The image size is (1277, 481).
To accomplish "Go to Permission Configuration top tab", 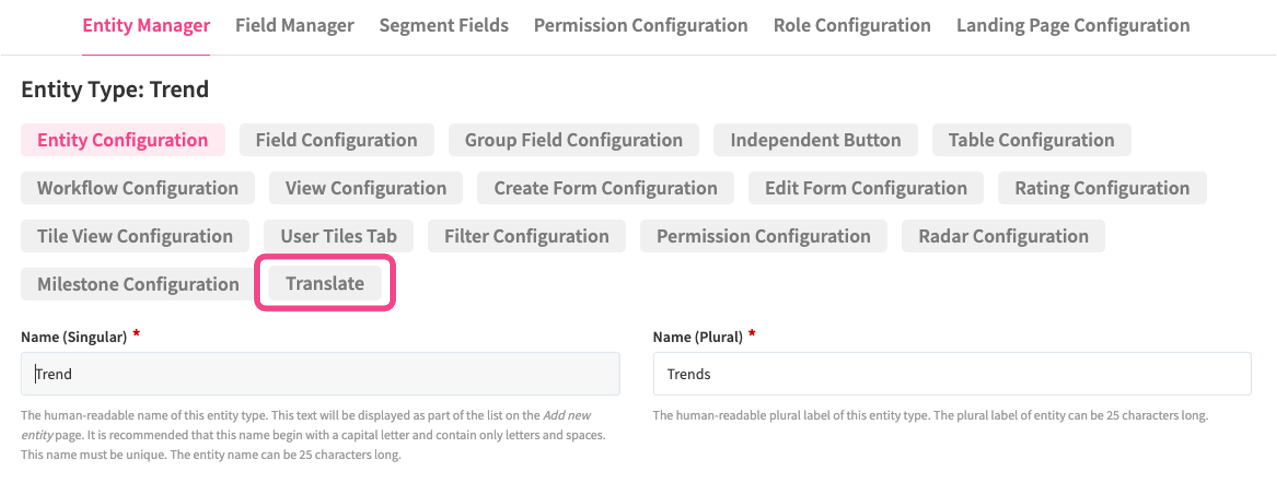I will [x=640, y=25].
